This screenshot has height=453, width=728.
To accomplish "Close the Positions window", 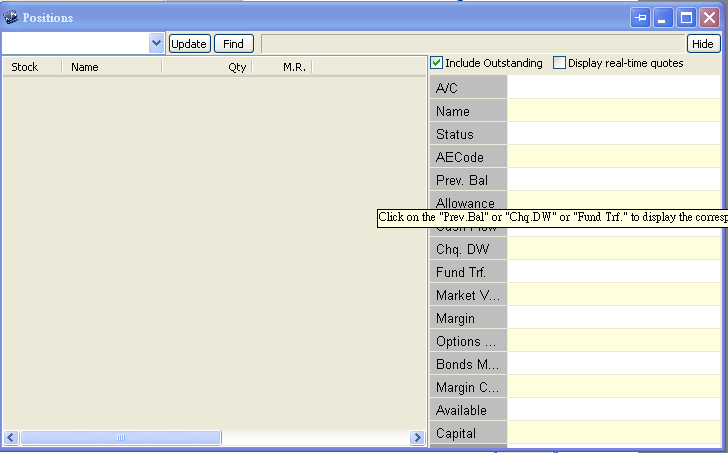I will (710, 17).
